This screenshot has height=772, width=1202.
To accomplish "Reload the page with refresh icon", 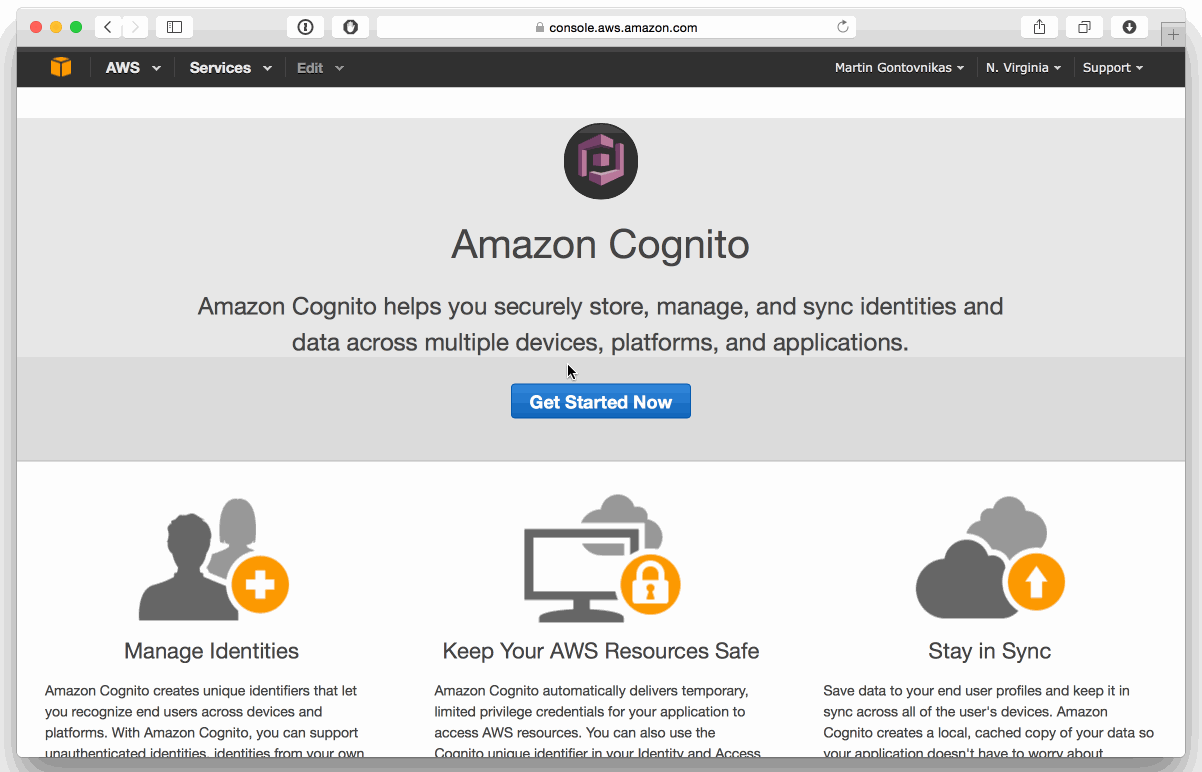I will (842, 27).
